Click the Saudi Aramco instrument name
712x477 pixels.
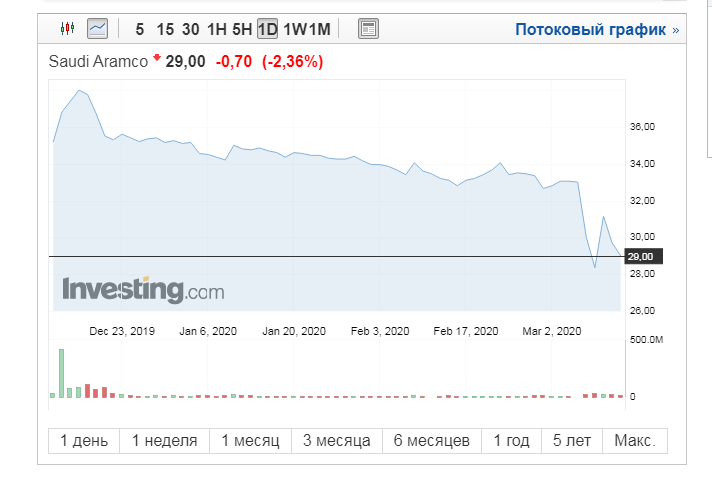[x=98, y=61]
